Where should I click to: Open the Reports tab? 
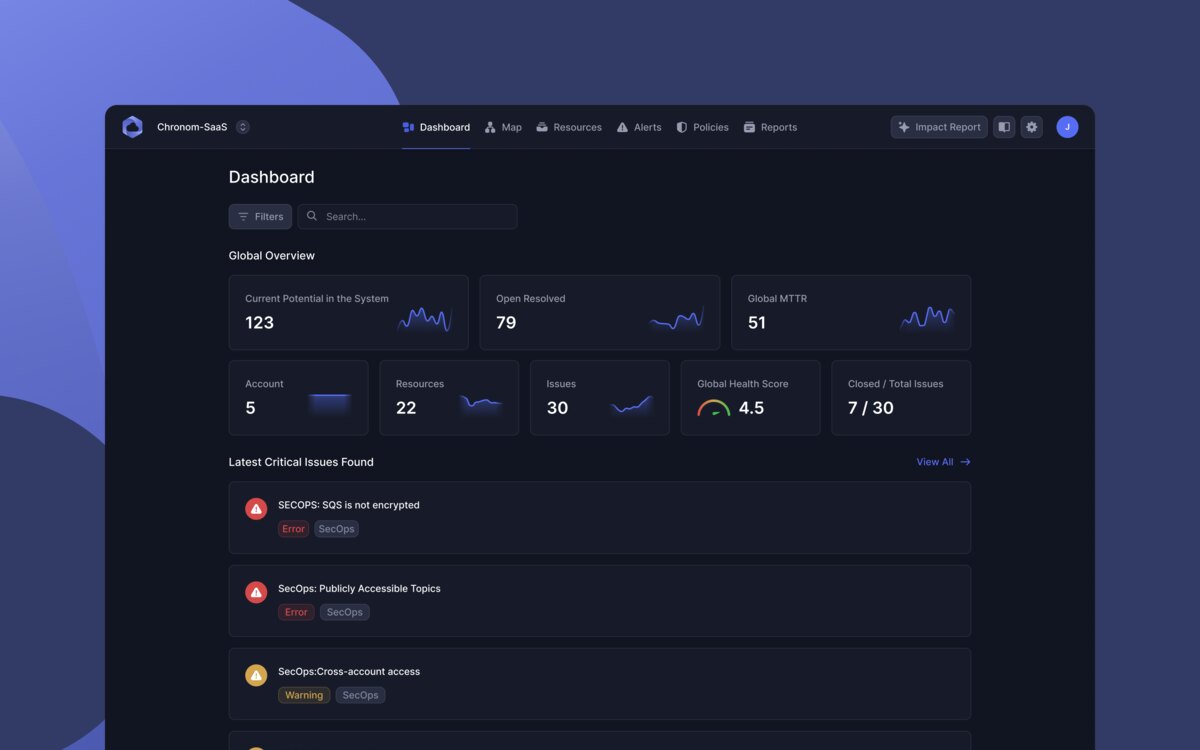pyautogui.click(x=770, y=127)
